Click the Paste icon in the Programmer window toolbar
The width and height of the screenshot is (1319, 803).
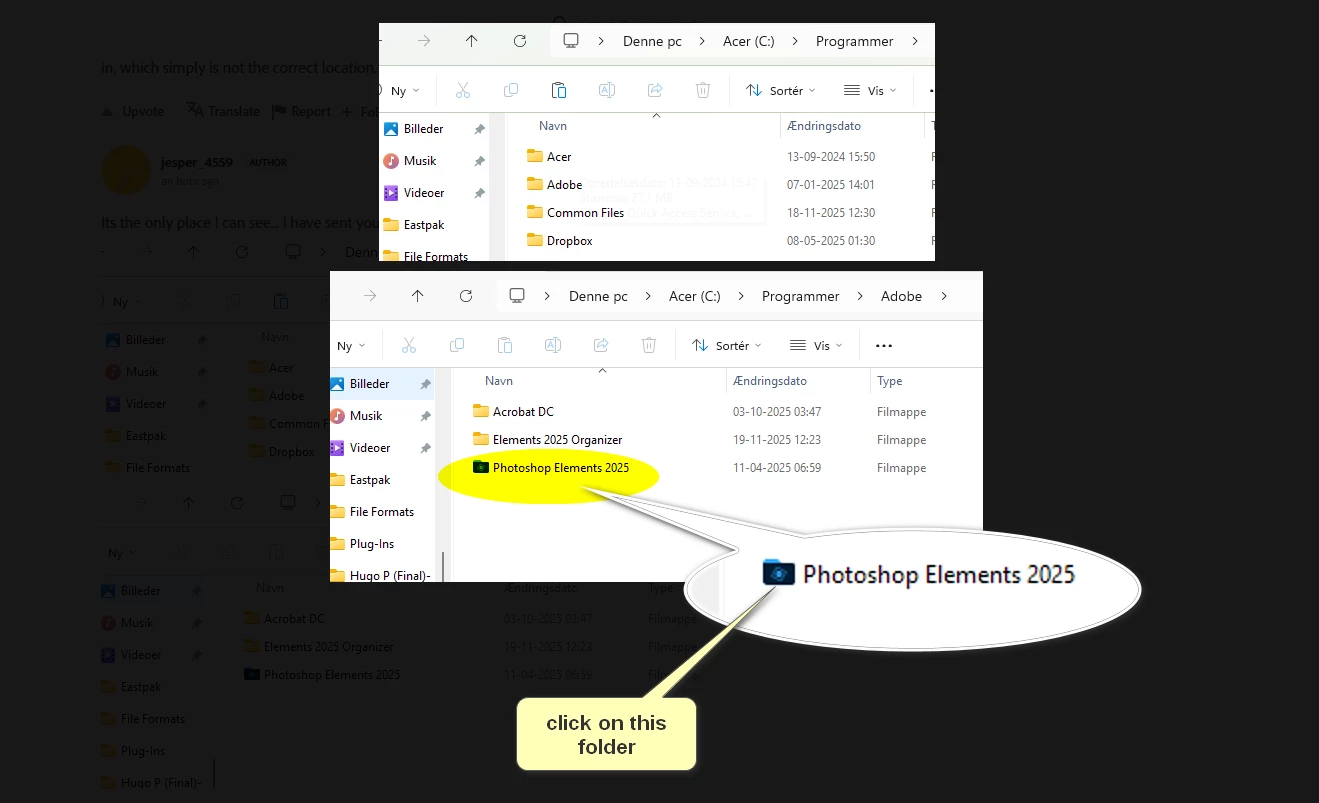point(559,90)
